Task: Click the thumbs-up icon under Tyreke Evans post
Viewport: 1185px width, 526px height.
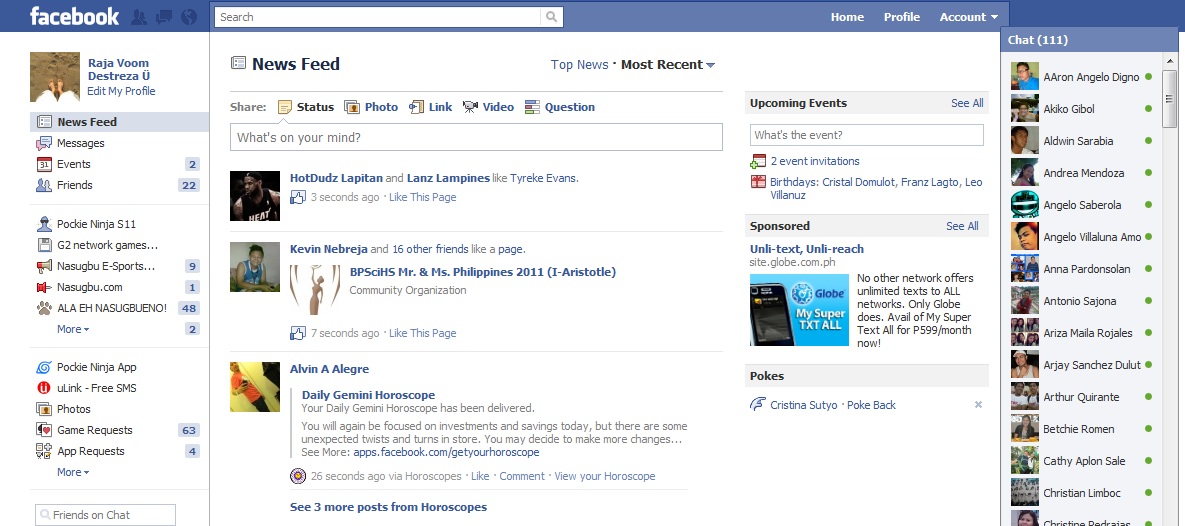Action: (298, 197)
